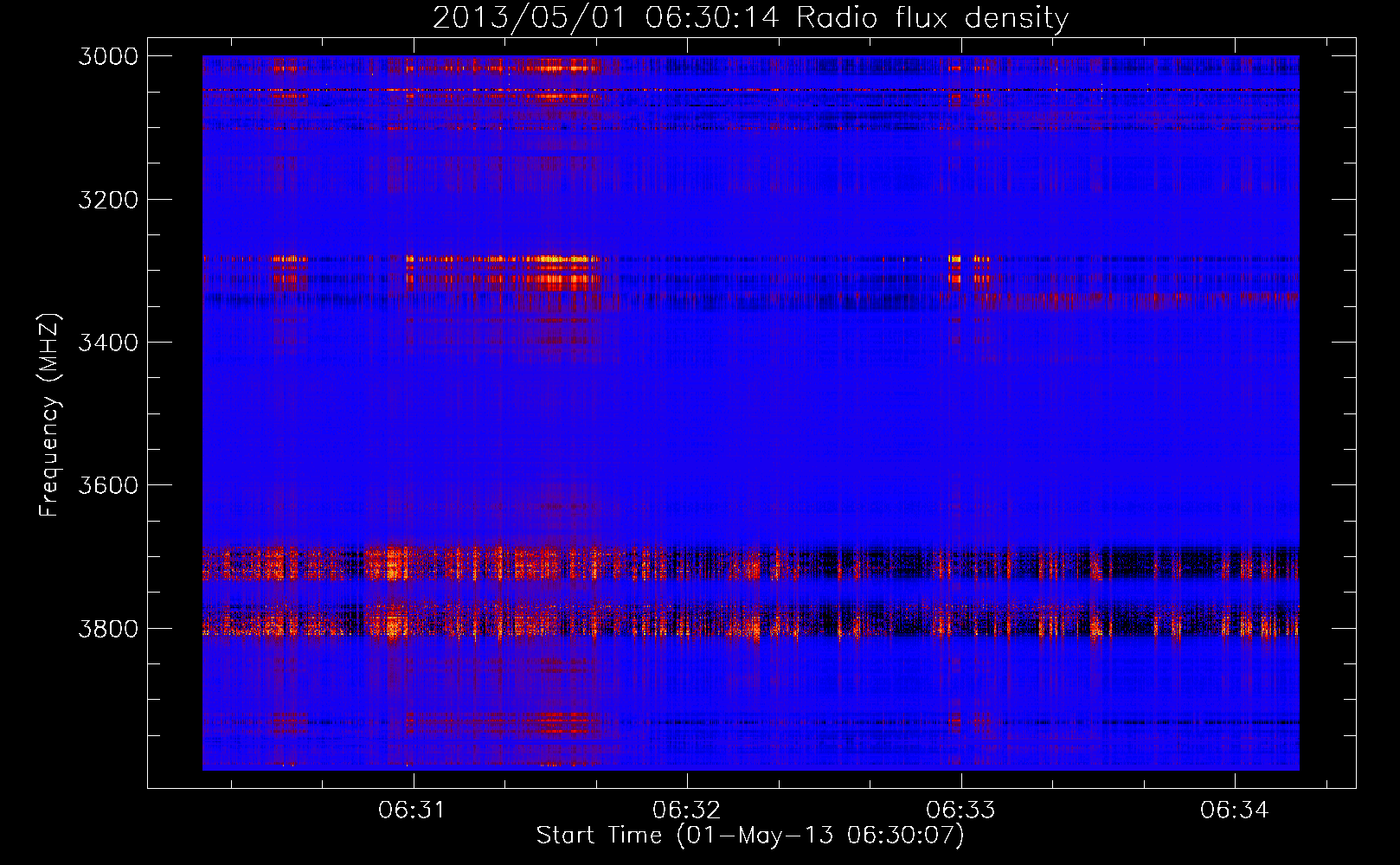The height and width of the screenshot is (865, 1400).
Task: Click the 06:34 time axis label
Action: click(x=1235, y=810)
